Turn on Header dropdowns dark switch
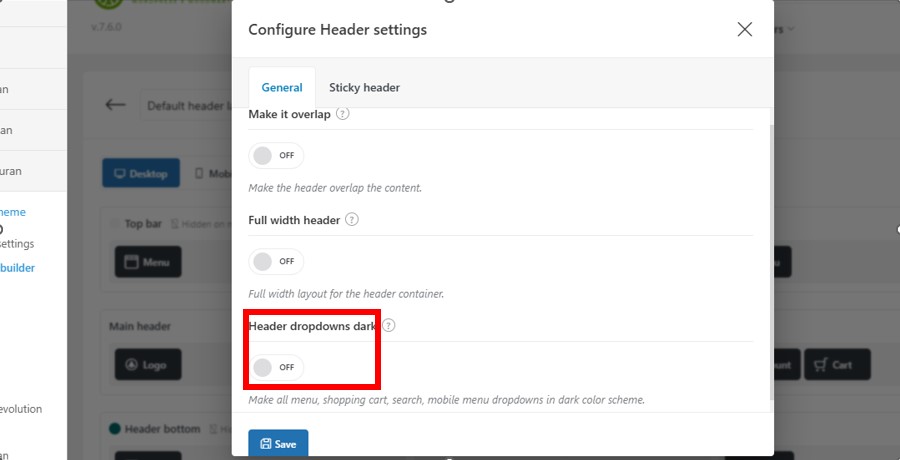This screenshot has height=460, width=900. pos(276,368)
